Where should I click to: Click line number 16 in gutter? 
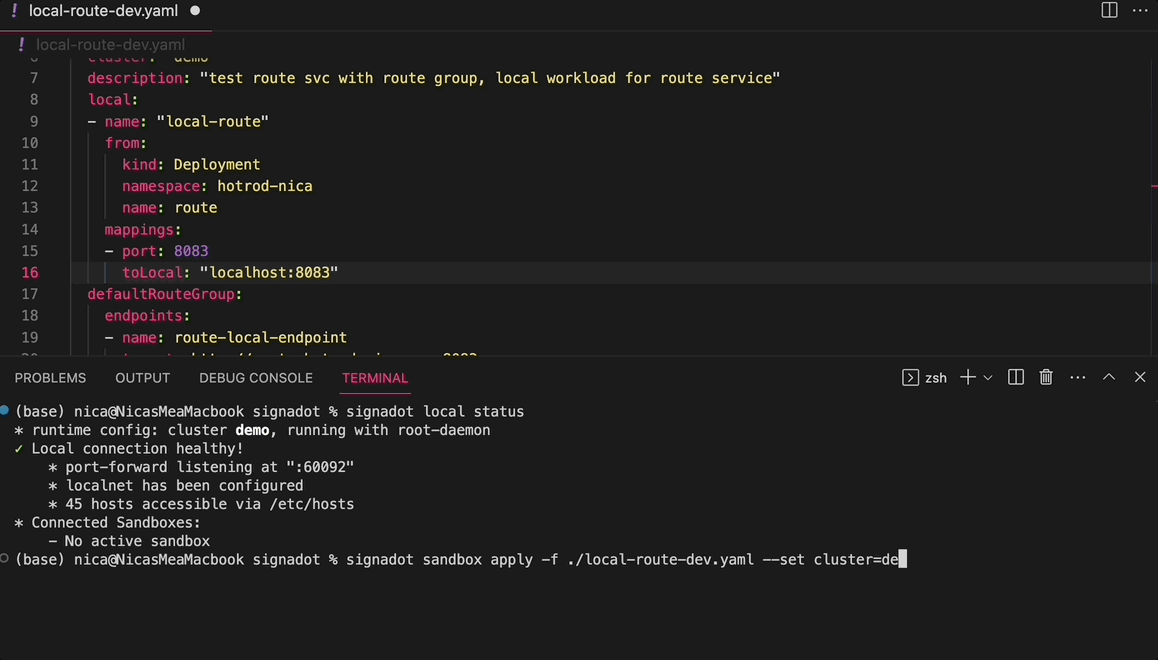coord(30,272)
